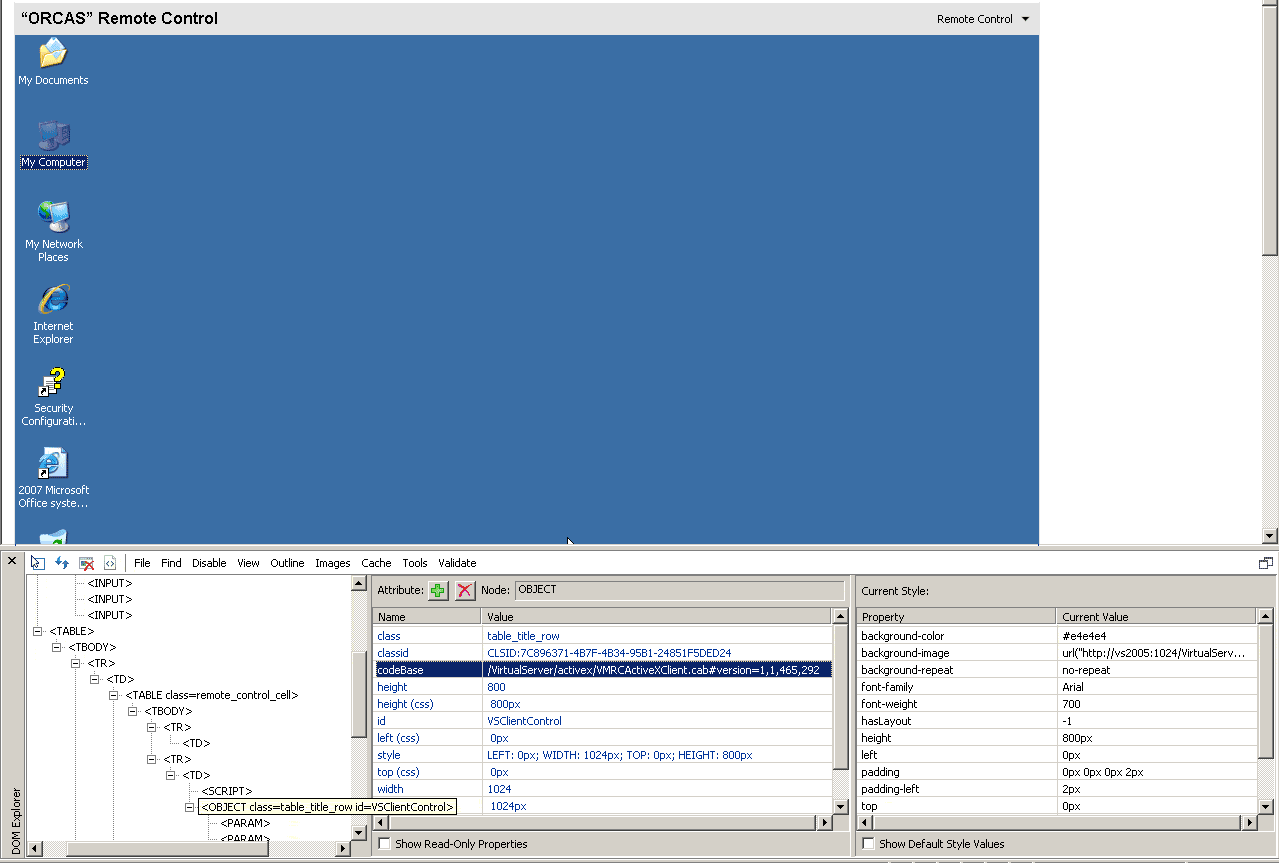Click the blue refresh arrows toolbar icon
This screenshot has width=1279, height=863.
(62, 563)
